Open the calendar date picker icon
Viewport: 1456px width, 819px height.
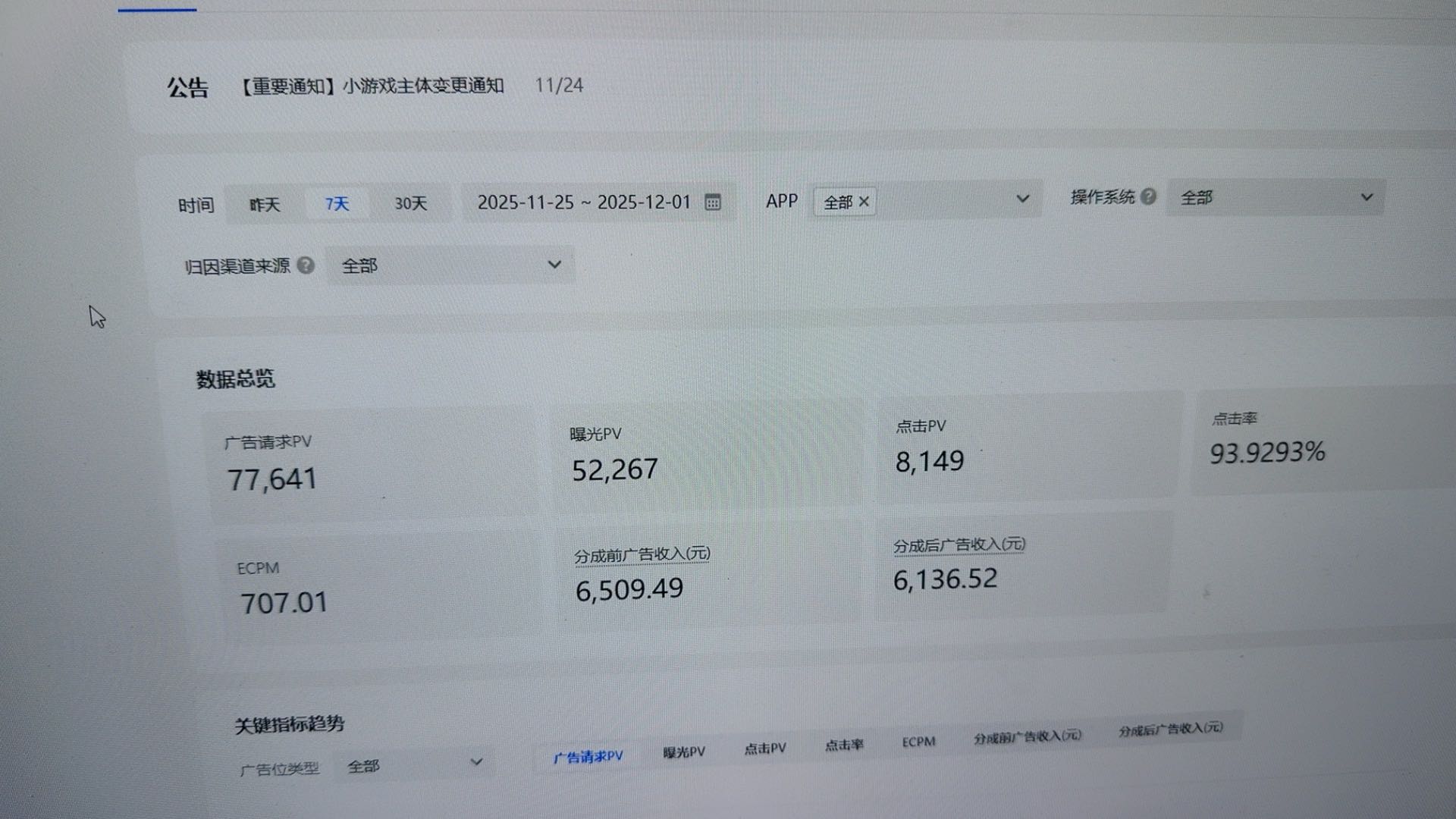[711, 202]
